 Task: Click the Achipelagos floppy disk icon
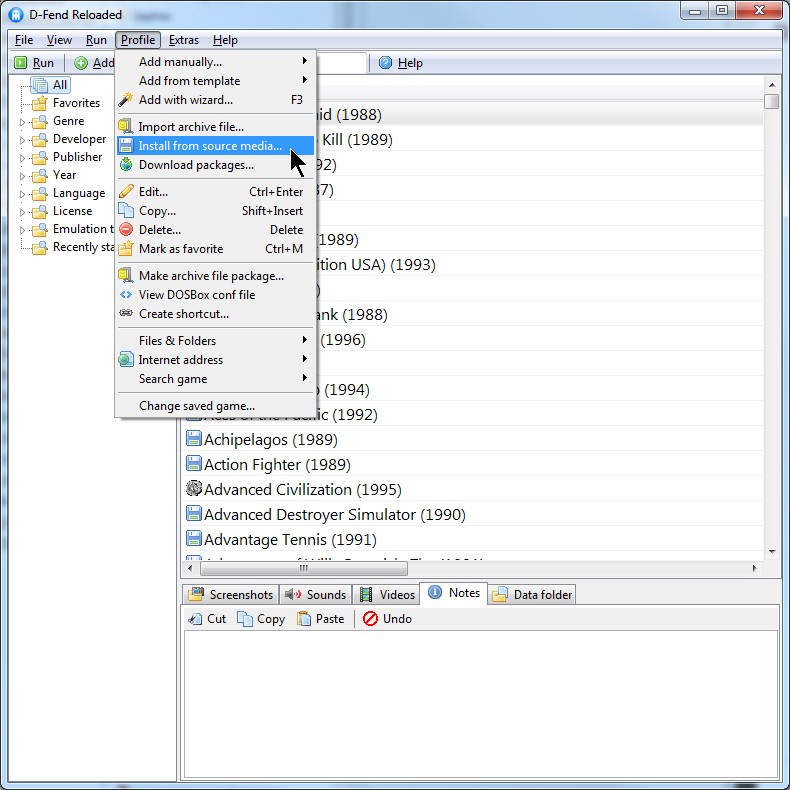click(193, 438)
